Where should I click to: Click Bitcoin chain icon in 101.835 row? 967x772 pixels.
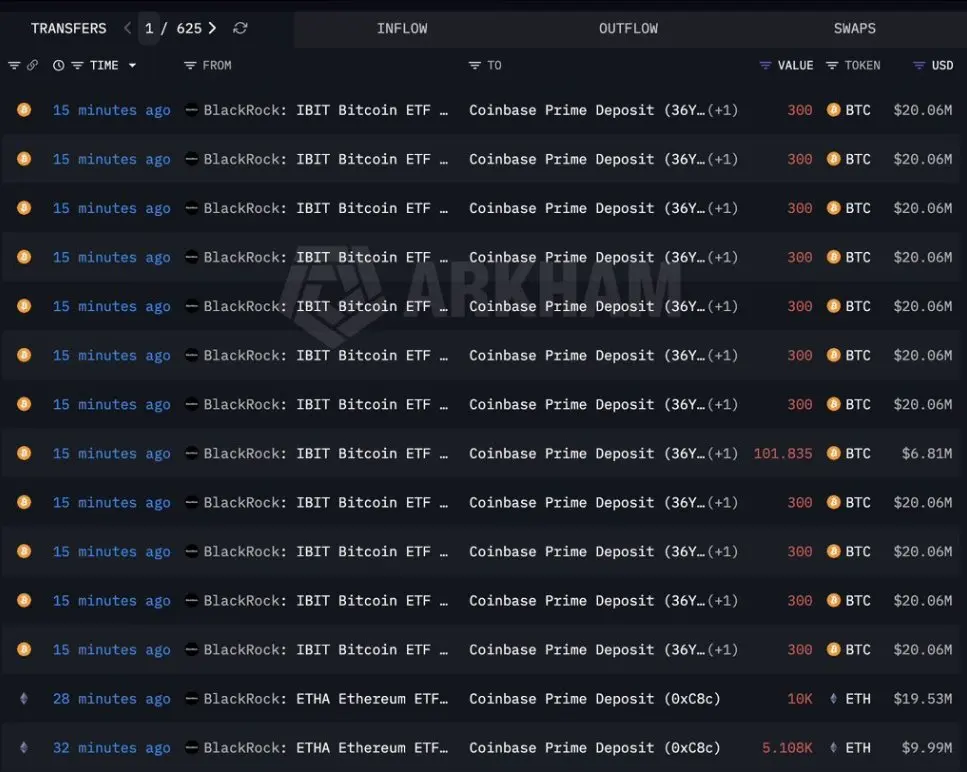pos(24,453)
